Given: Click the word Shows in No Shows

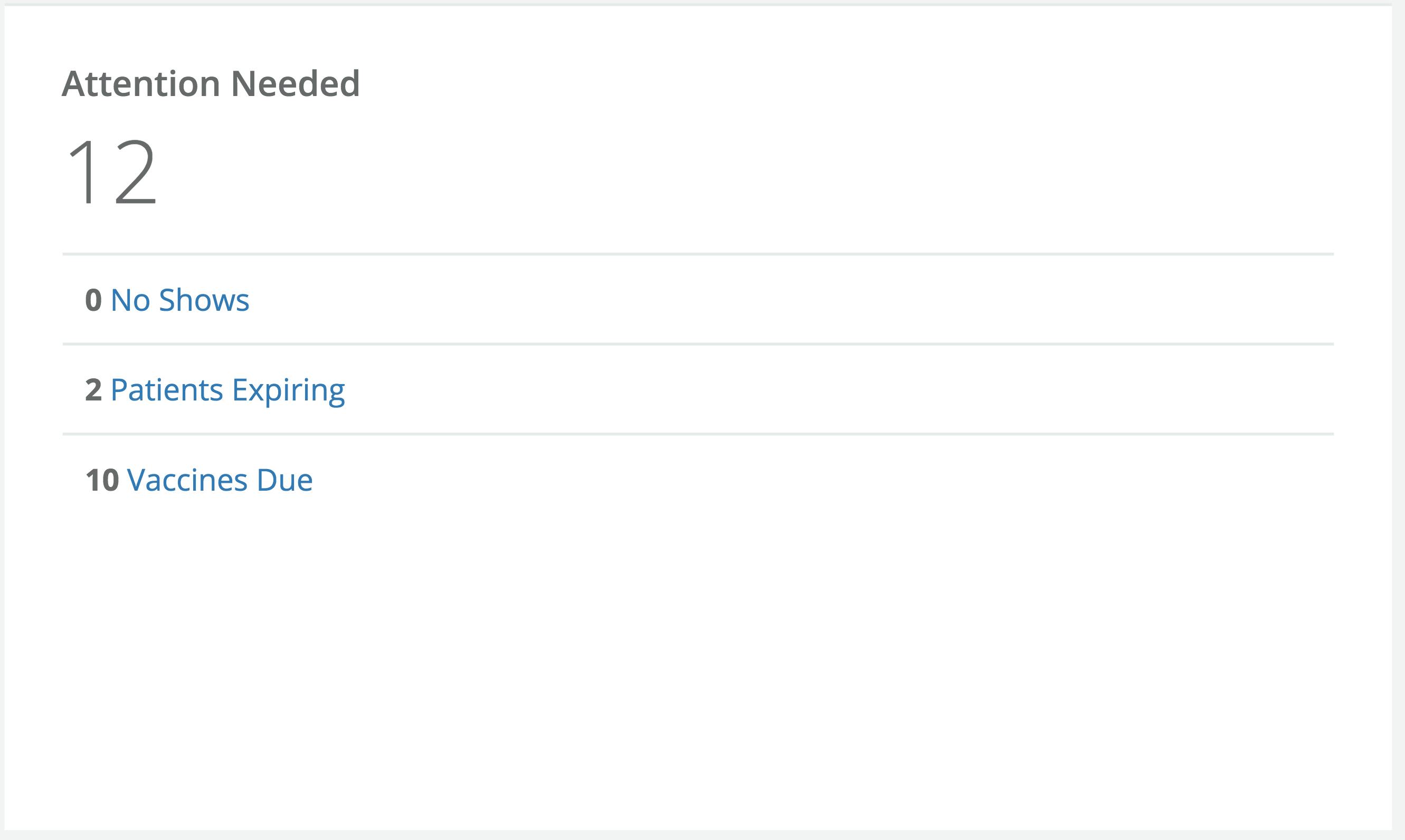Looking at the screenshot, I should 204,300.
